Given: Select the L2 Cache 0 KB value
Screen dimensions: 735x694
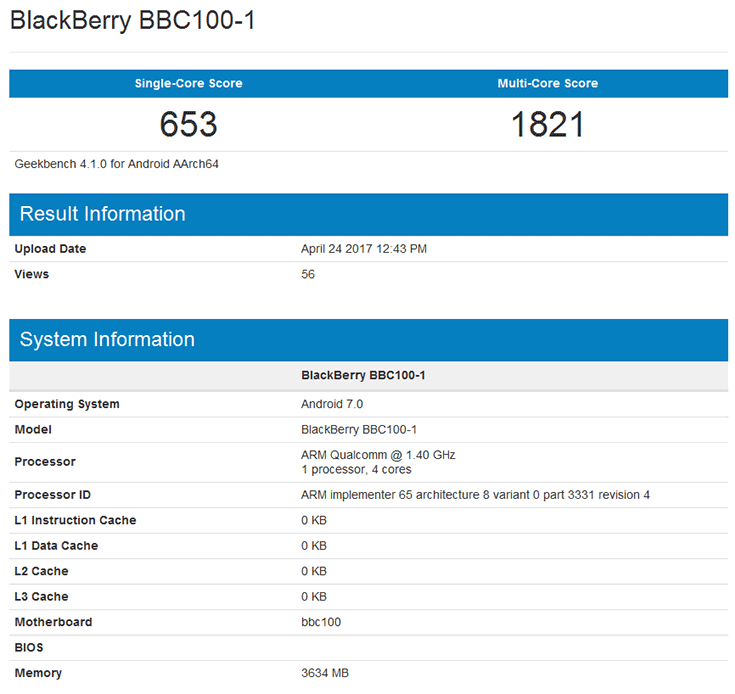Looking at the screenshot, I should click(x=314, y=571).
